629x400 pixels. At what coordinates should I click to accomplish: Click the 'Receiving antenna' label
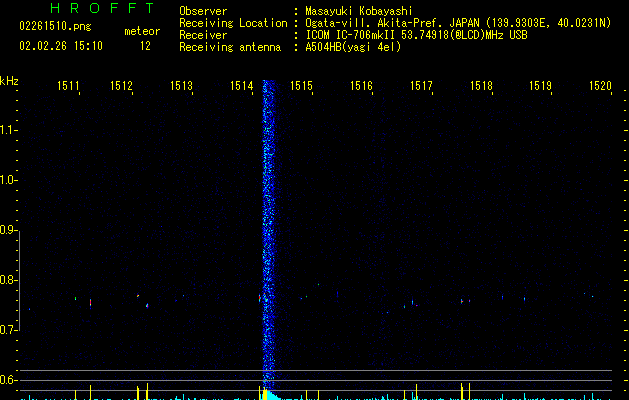click(x=230, y=47)
